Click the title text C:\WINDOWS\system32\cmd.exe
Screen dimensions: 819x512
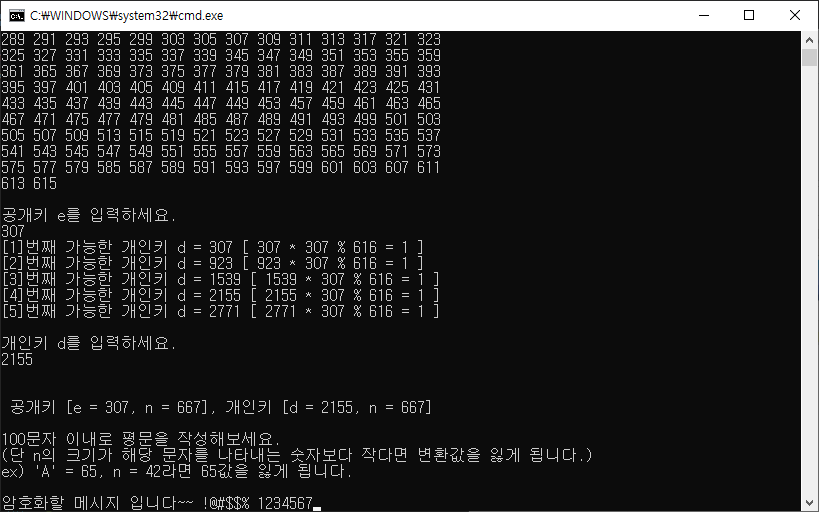pos(126,16)
